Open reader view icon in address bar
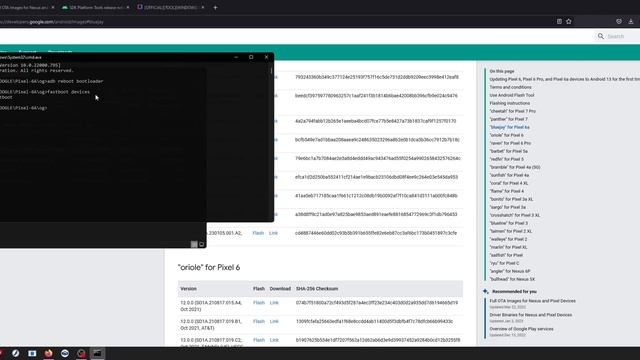The height and width of the screenshot is (360, 640). pyautogui.click(x=559, y=21)
